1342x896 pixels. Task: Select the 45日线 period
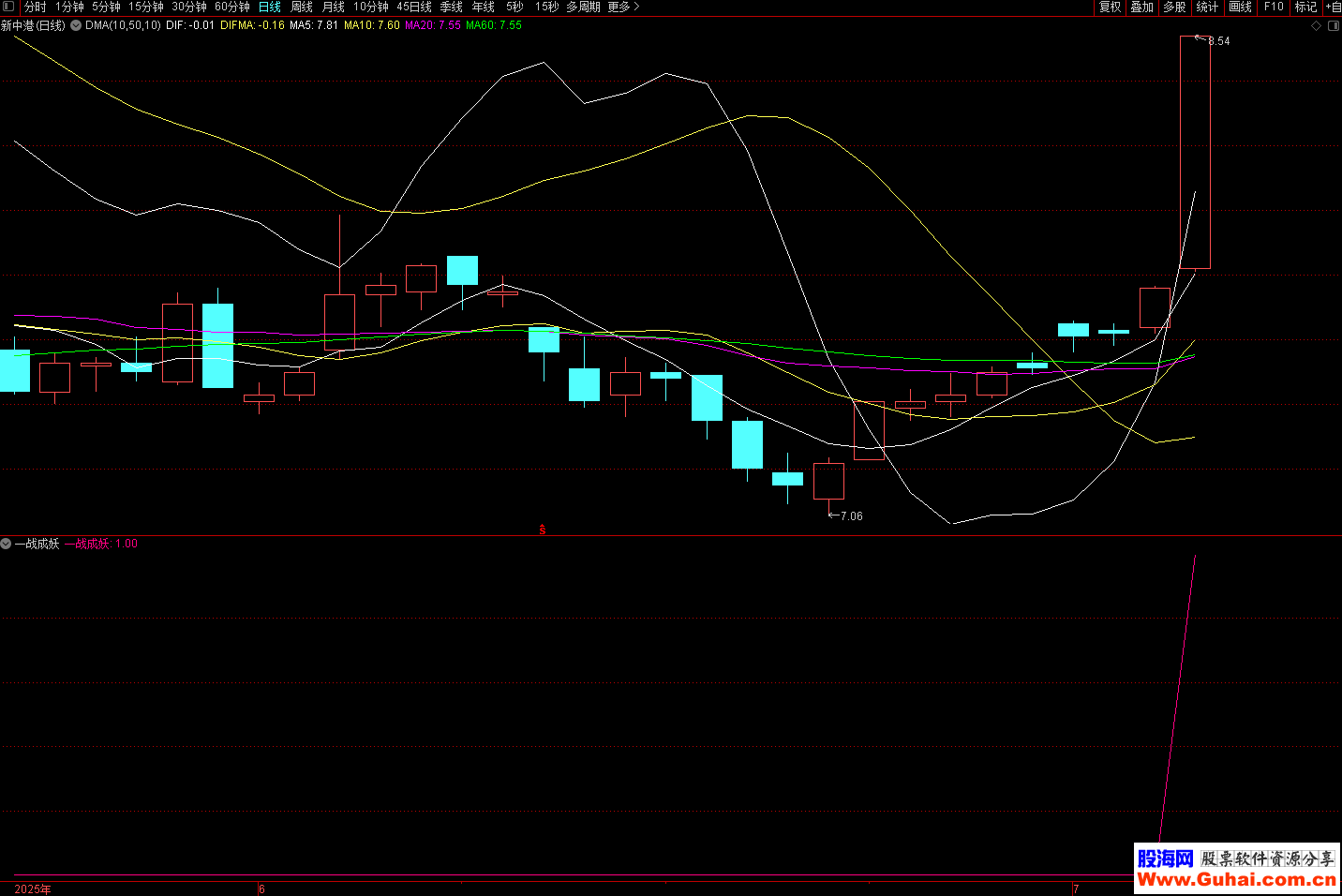point(414,7)
